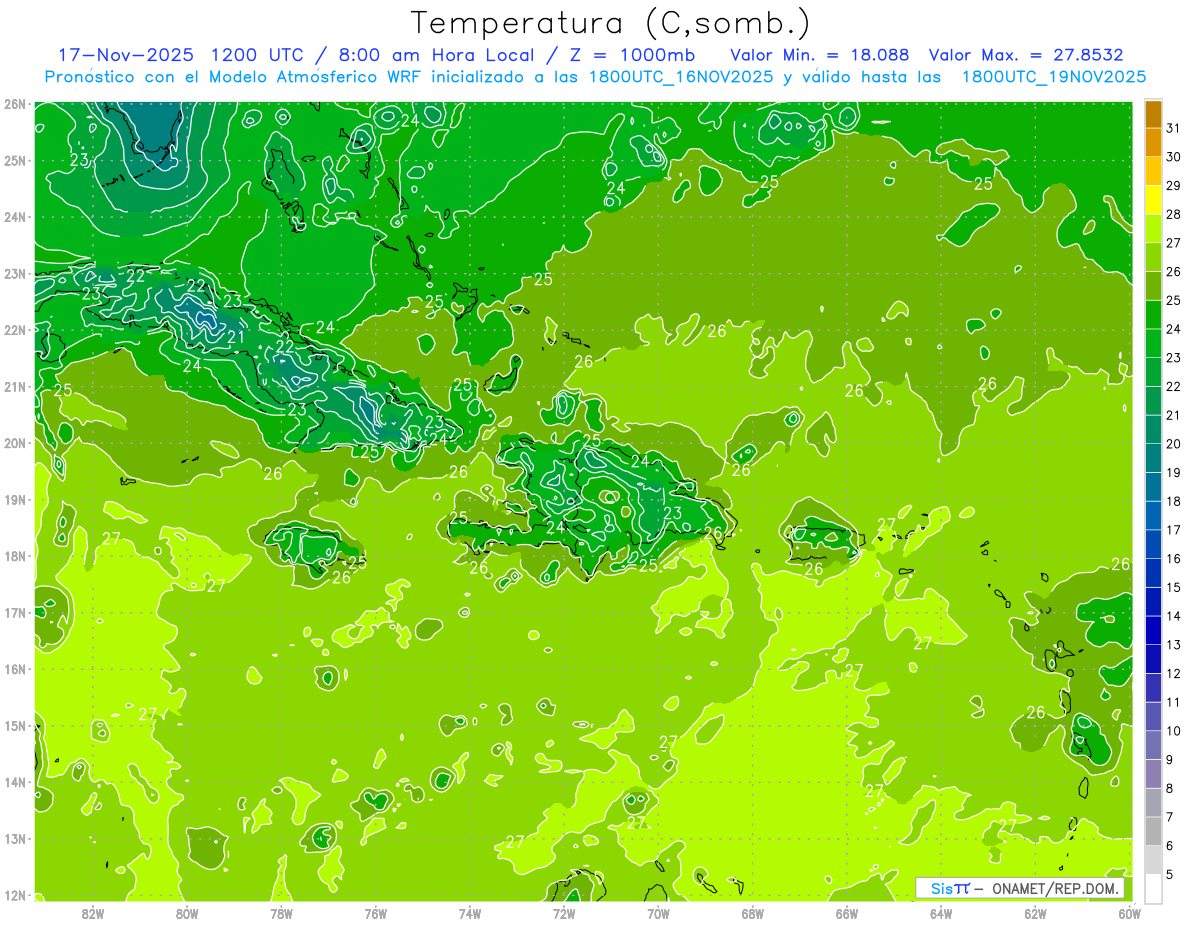Pick the lime legend swatch between 27 and 28
1200x927 pixels.
[1153, 228]
